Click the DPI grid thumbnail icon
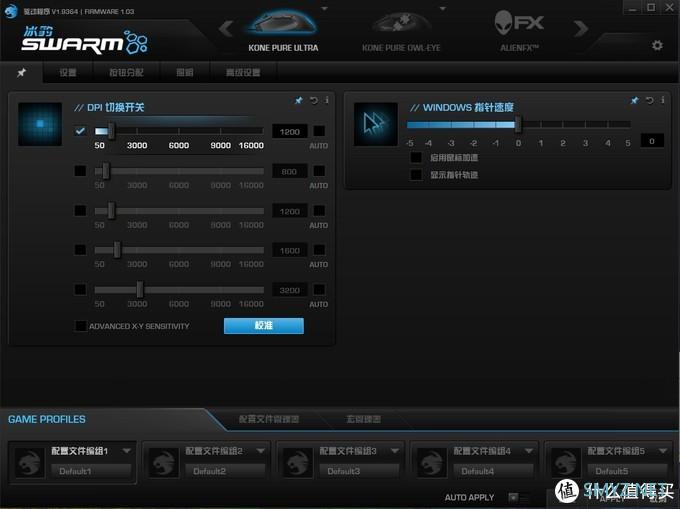This screenshot has height=509, width=680. (x=40, y=124)
